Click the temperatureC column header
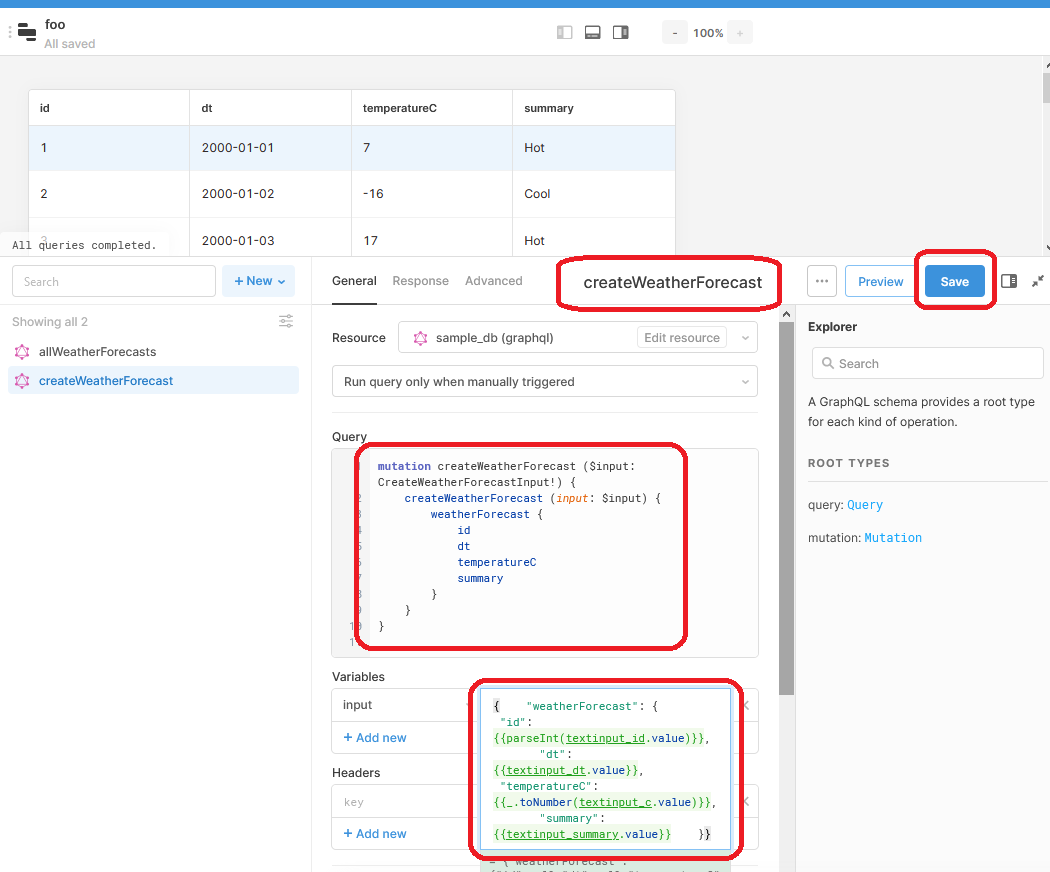Image resolution: width=1050 pixels, height=872 pixels. (432, 108)
